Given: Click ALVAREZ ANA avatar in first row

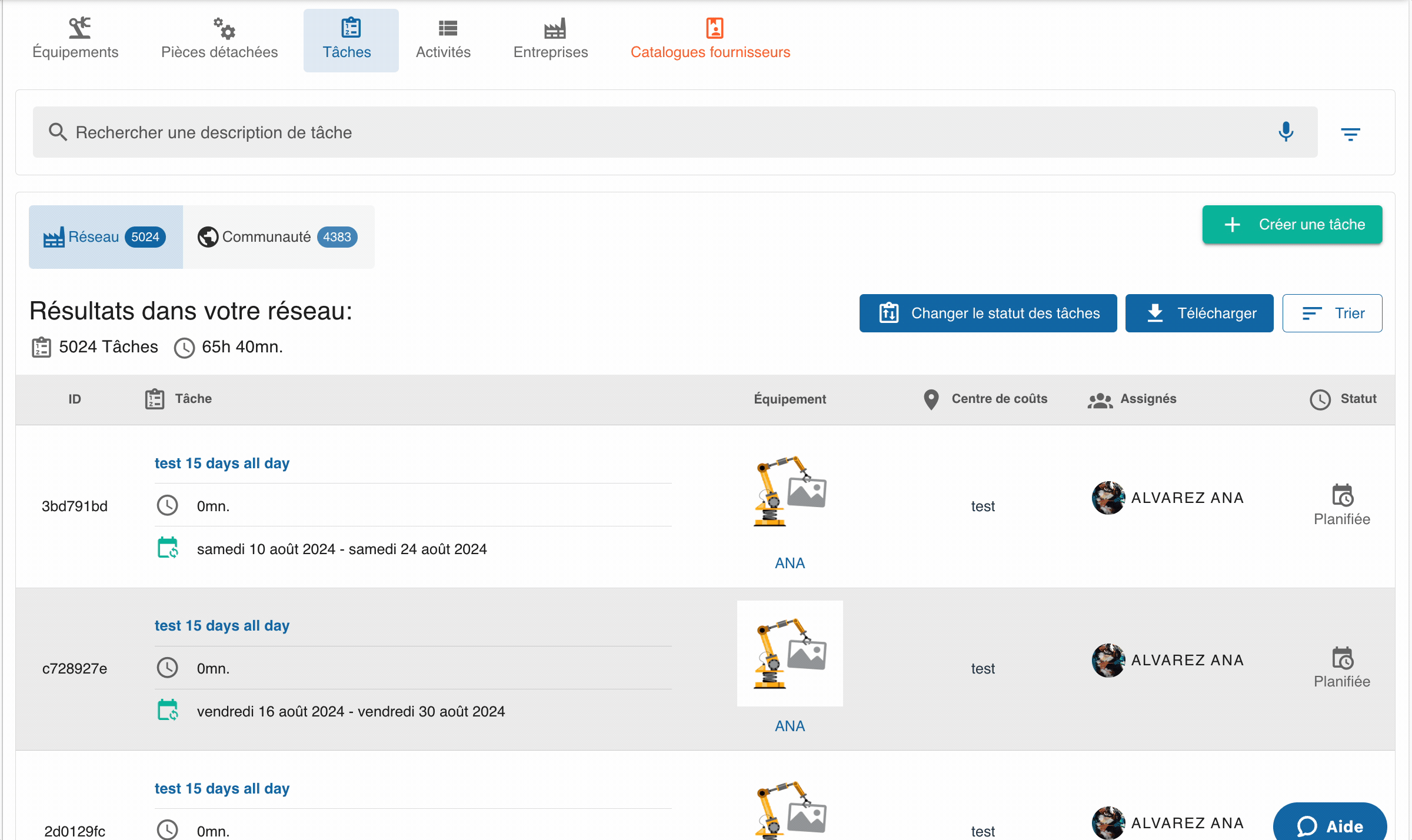Looking at the screenshot, I should (x=1108, y=498).
